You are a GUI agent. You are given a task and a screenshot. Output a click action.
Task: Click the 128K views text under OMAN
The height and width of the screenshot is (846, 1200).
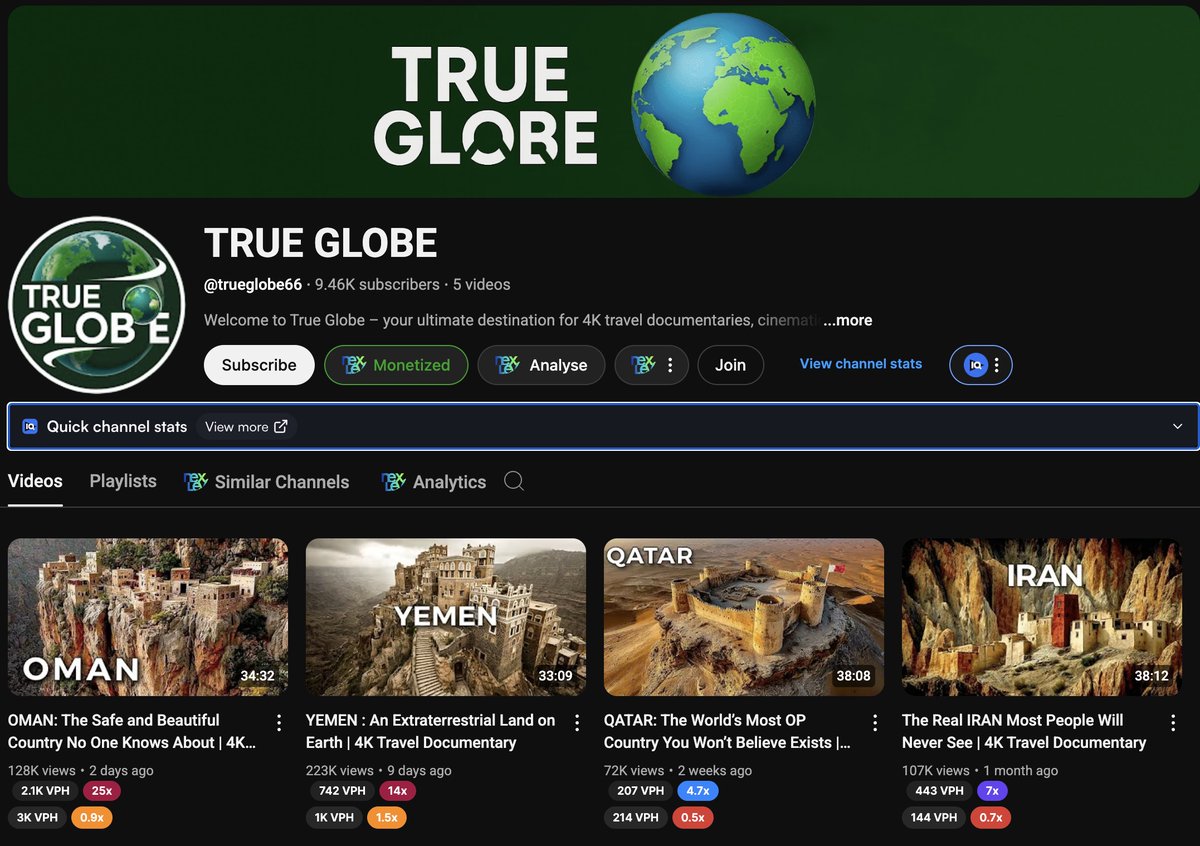(x=42, y=770)
